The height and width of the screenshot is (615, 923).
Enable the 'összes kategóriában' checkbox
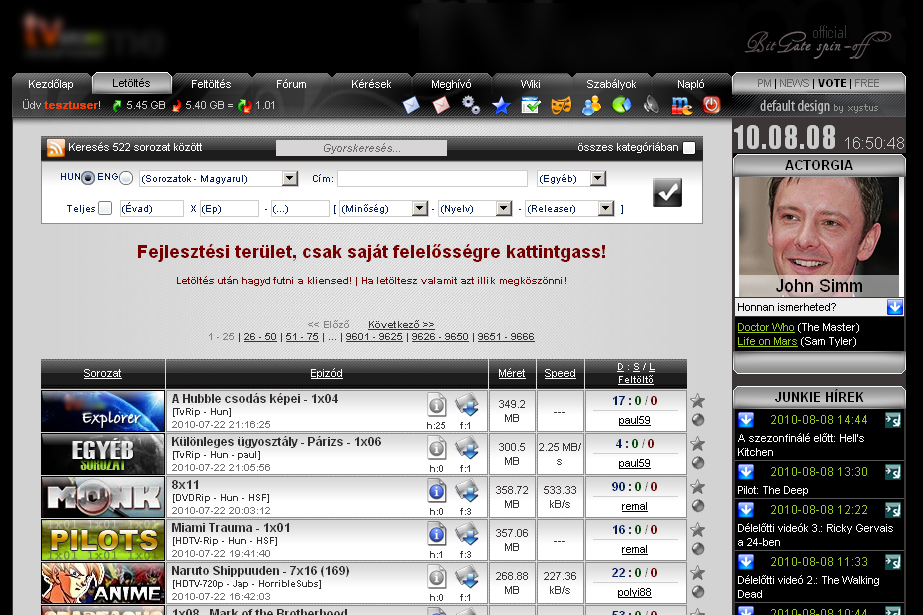(x=689, y=148)
